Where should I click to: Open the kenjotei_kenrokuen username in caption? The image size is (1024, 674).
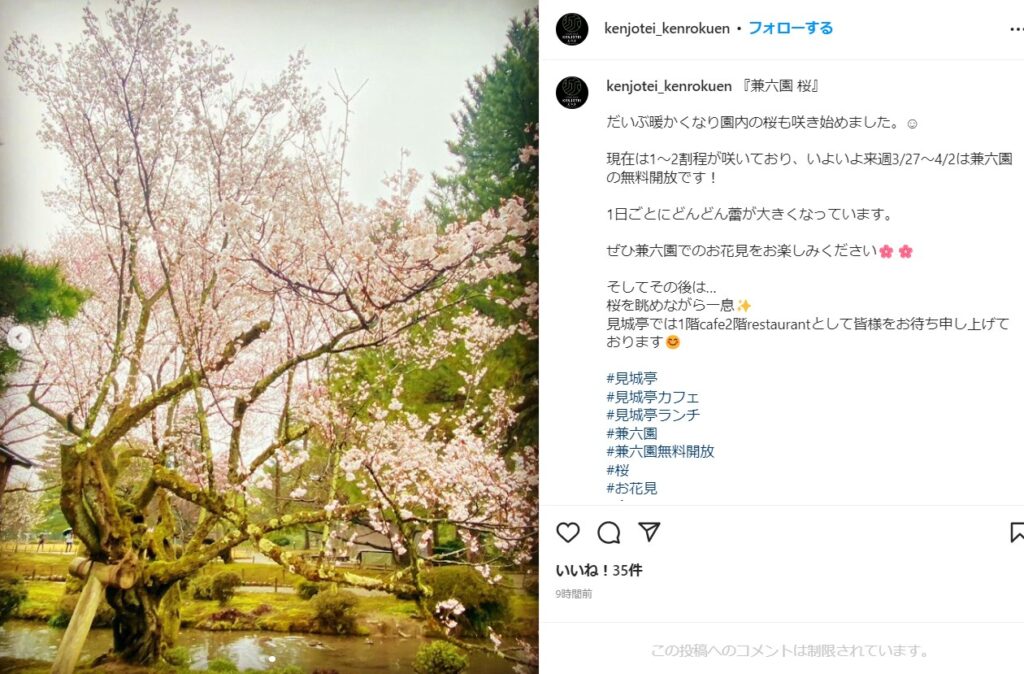(669, 86)
